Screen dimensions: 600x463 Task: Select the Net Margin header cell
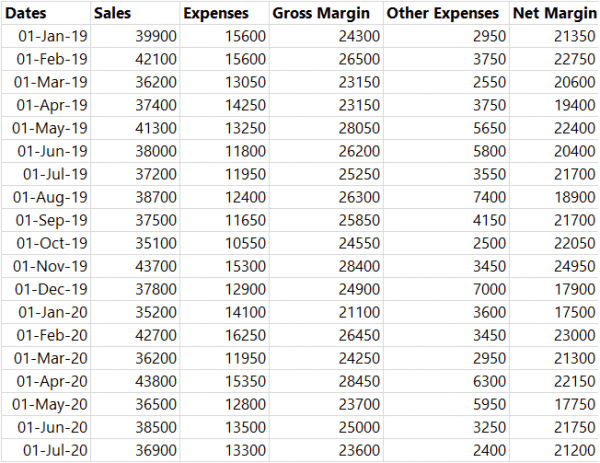554,13
